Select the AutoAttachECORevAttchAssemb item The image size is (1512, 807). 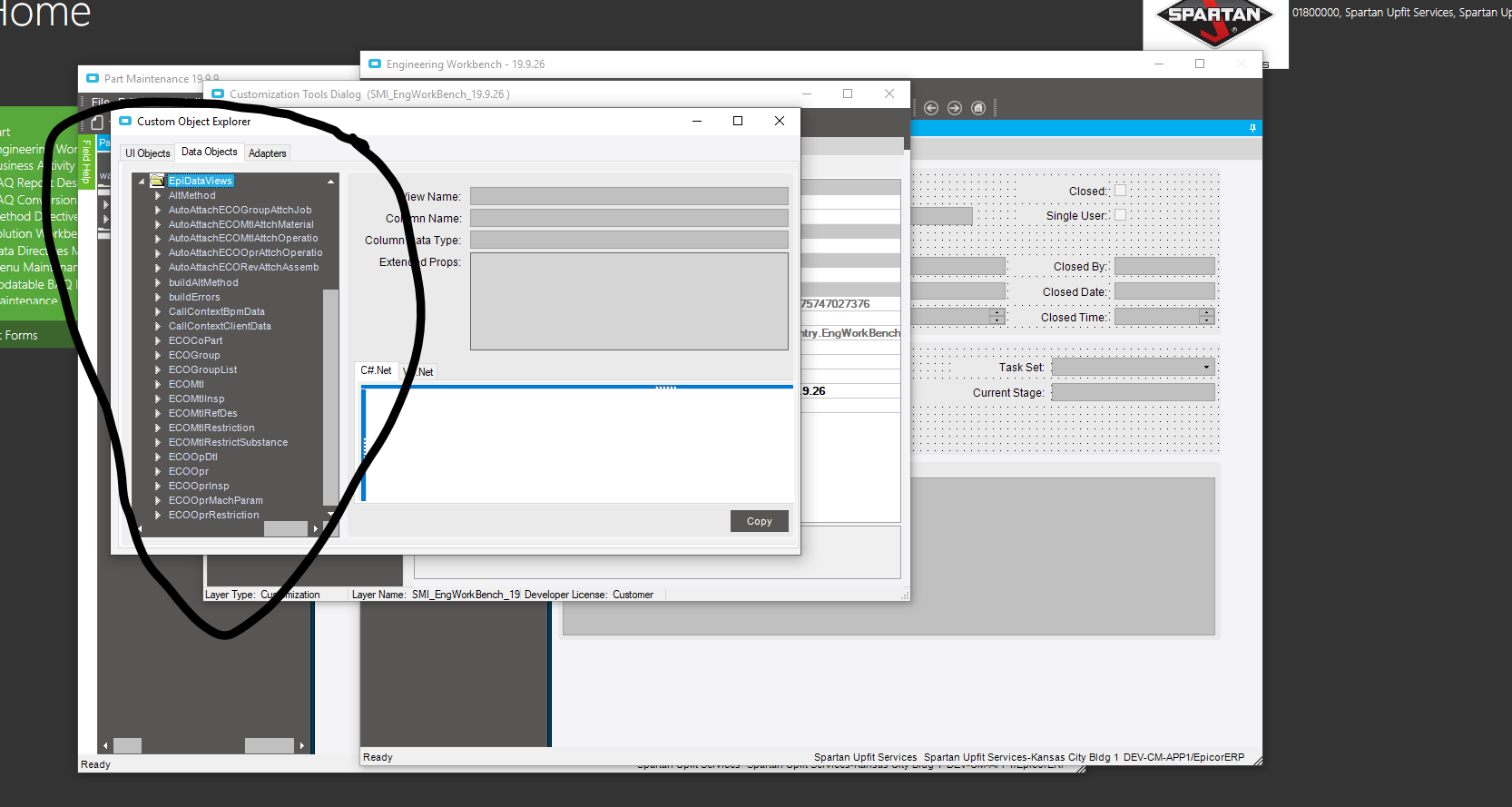(x=243, y=267)
